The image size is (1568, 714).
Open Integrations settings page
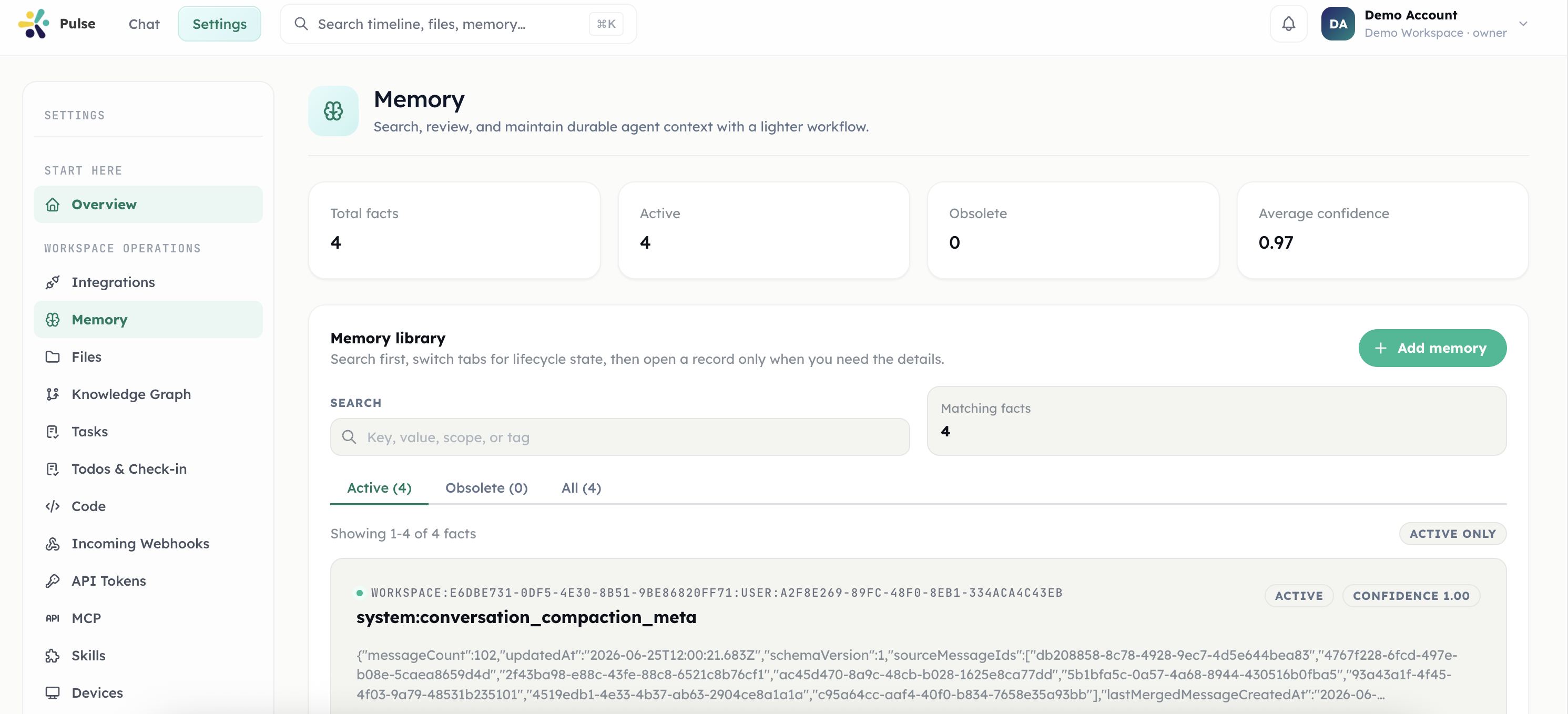[148, 282]
